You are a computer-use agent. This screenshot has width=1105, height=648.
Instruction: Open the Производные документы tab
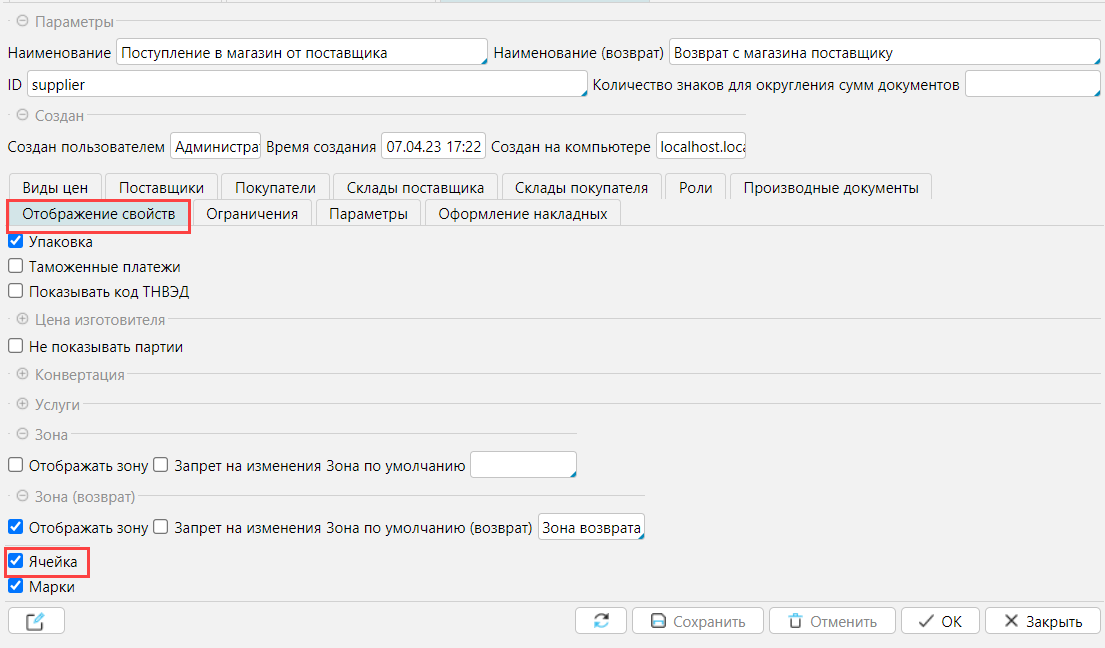pyautogui.click(x=830, y=188)
